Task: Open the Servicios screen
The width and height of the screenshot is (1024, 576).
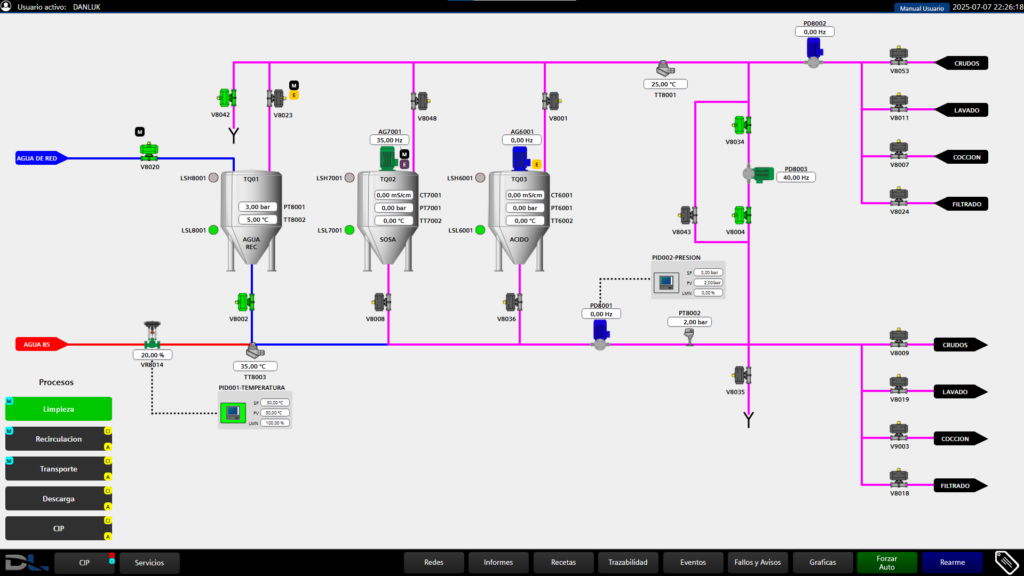Action: tap(150, 562)
